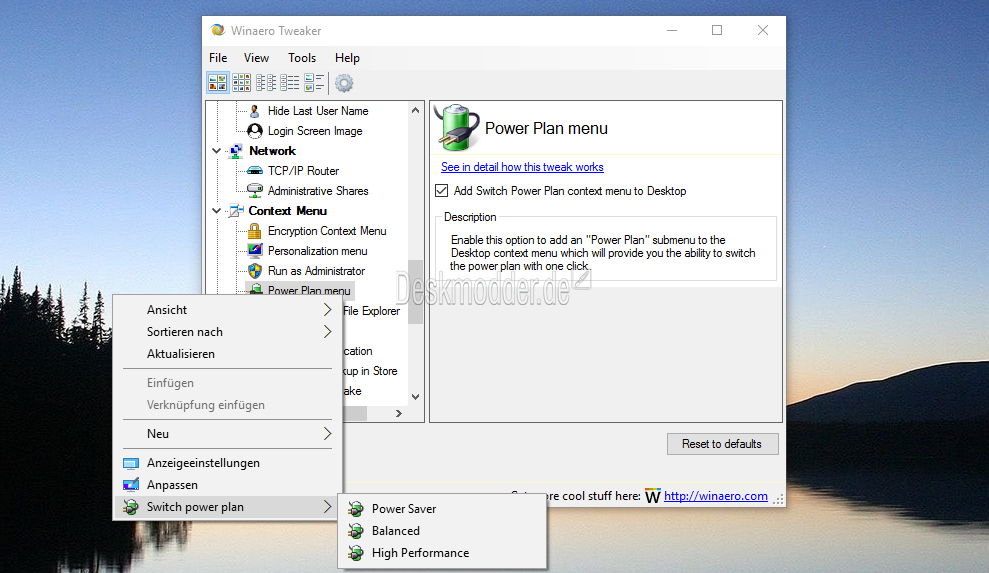Click the Winaero Tweaker title bar icon
Screen dimensions: 989x573
pyautogui.click(x=218, y=30)
